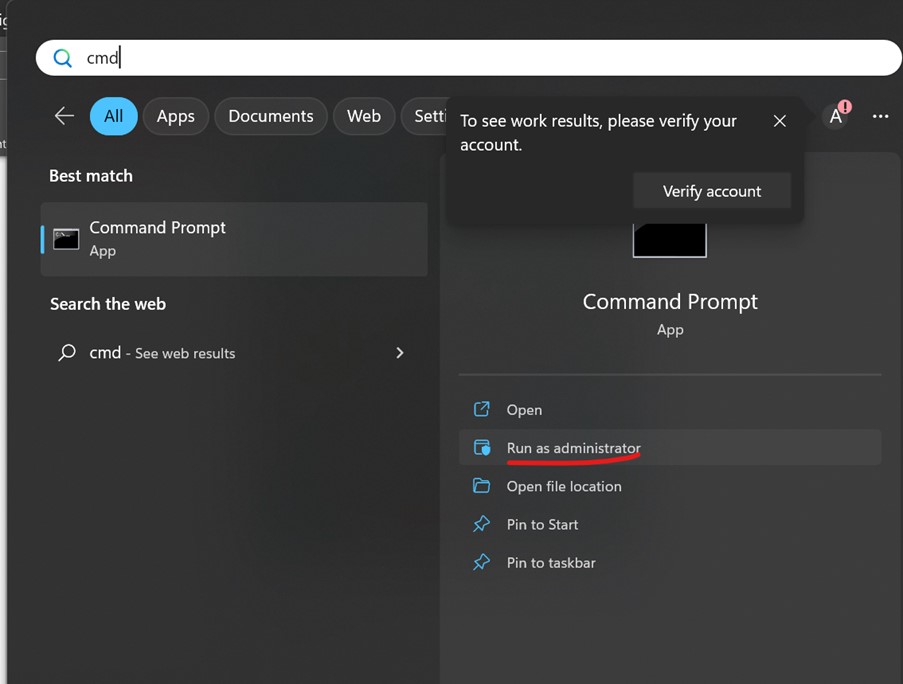Switch to the Documents filter tab
This screenshot has height=684, width=903.
coord(270,116)
